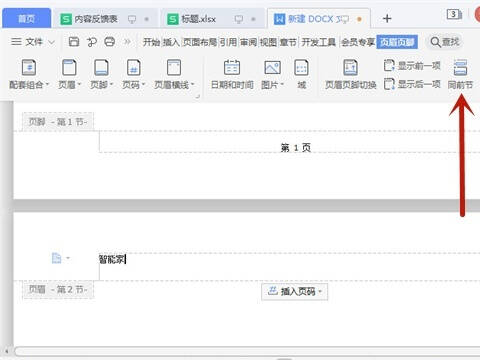Open the 页面布局 ribbon tab

coord(200,42)
